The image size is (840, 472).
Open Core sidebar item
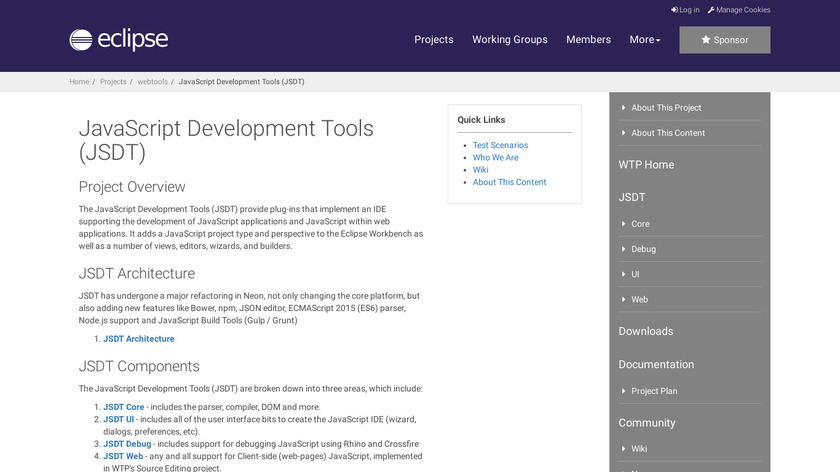690,224
